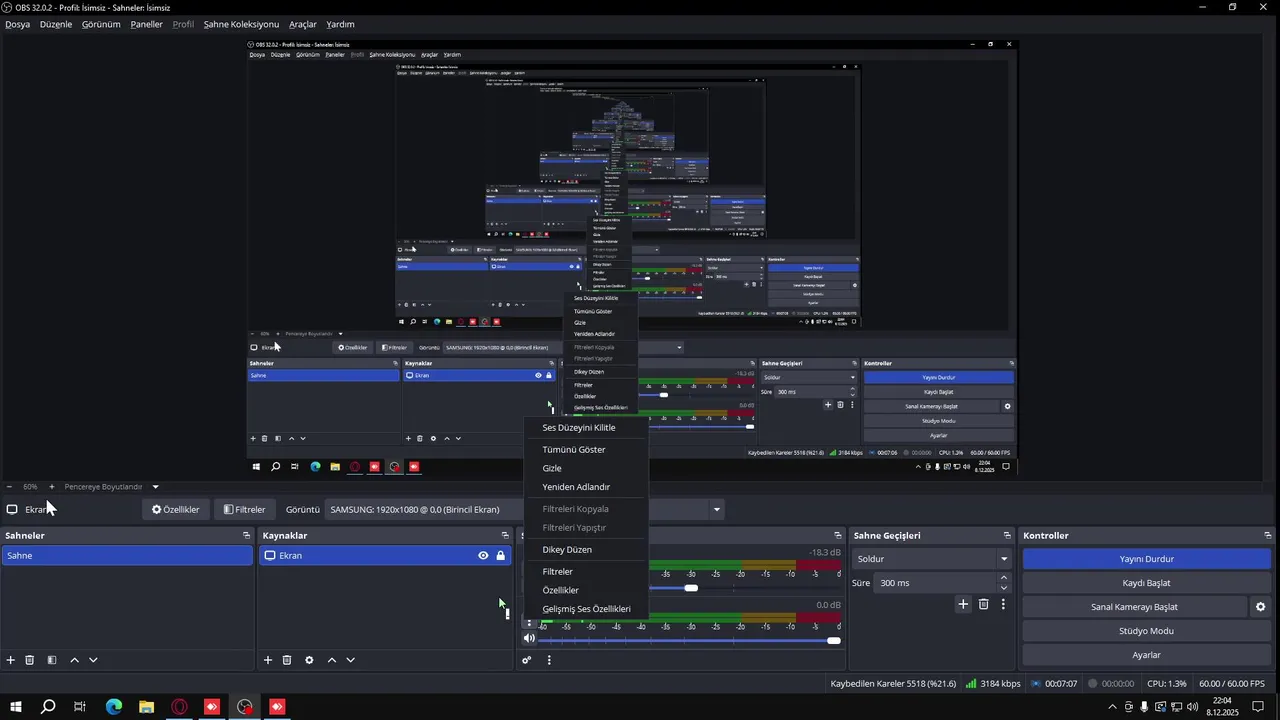Undock the Kontroller panel

pyautogui.click(x=1267, y=536)
